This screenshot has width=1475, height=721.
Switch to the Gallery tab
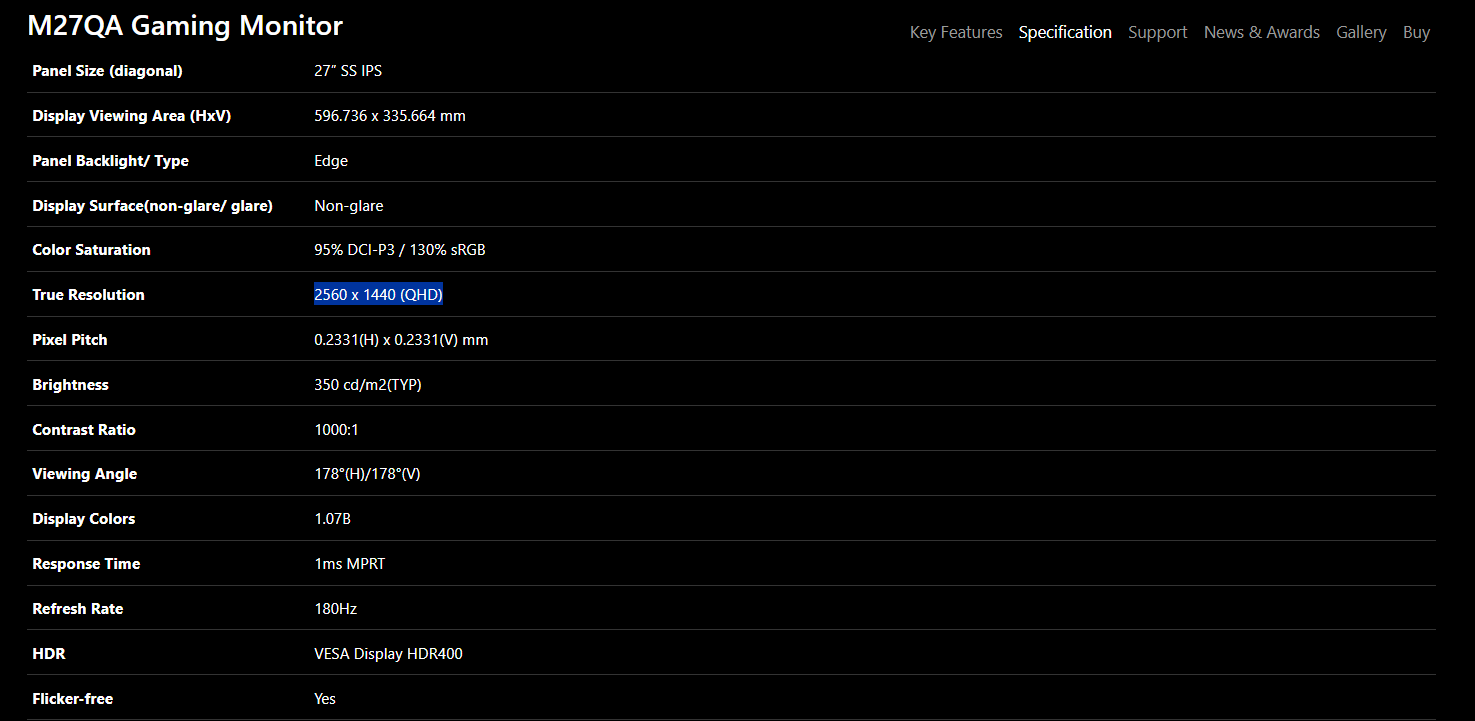[1360, 32]
